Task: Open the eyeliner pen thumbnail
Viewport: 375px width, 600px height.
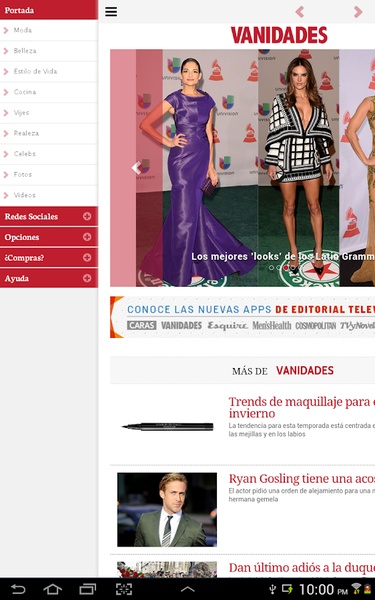Action: (x=167, y=427)
